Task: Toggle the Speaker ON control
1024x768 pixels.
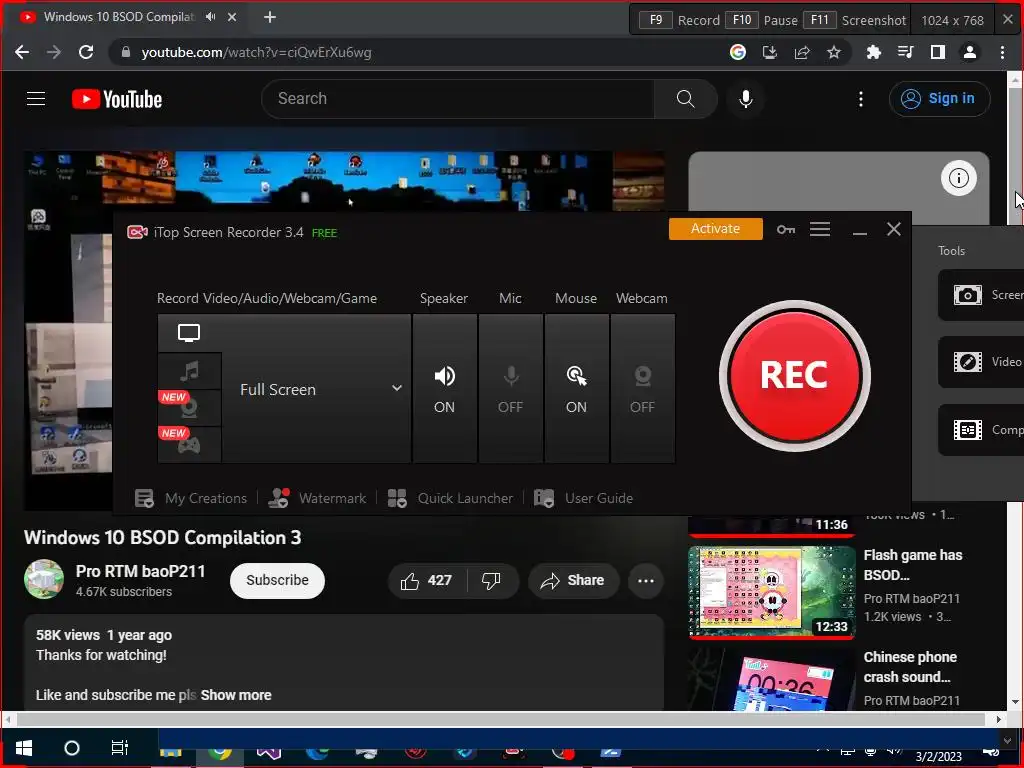Action: [445, 389]
